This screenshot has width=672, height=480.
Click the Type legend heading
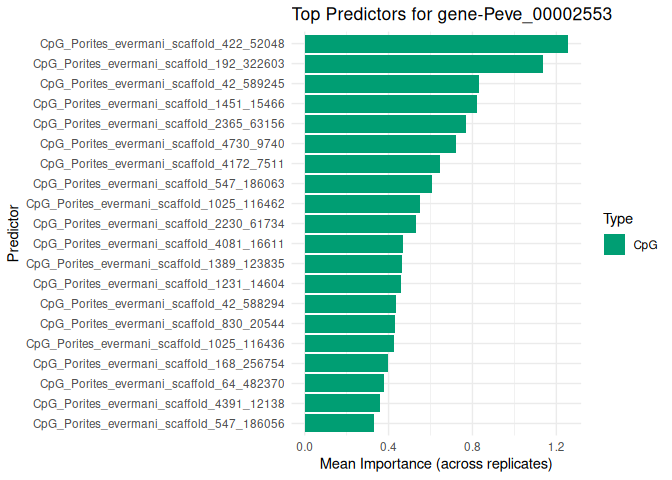point(619,218)
